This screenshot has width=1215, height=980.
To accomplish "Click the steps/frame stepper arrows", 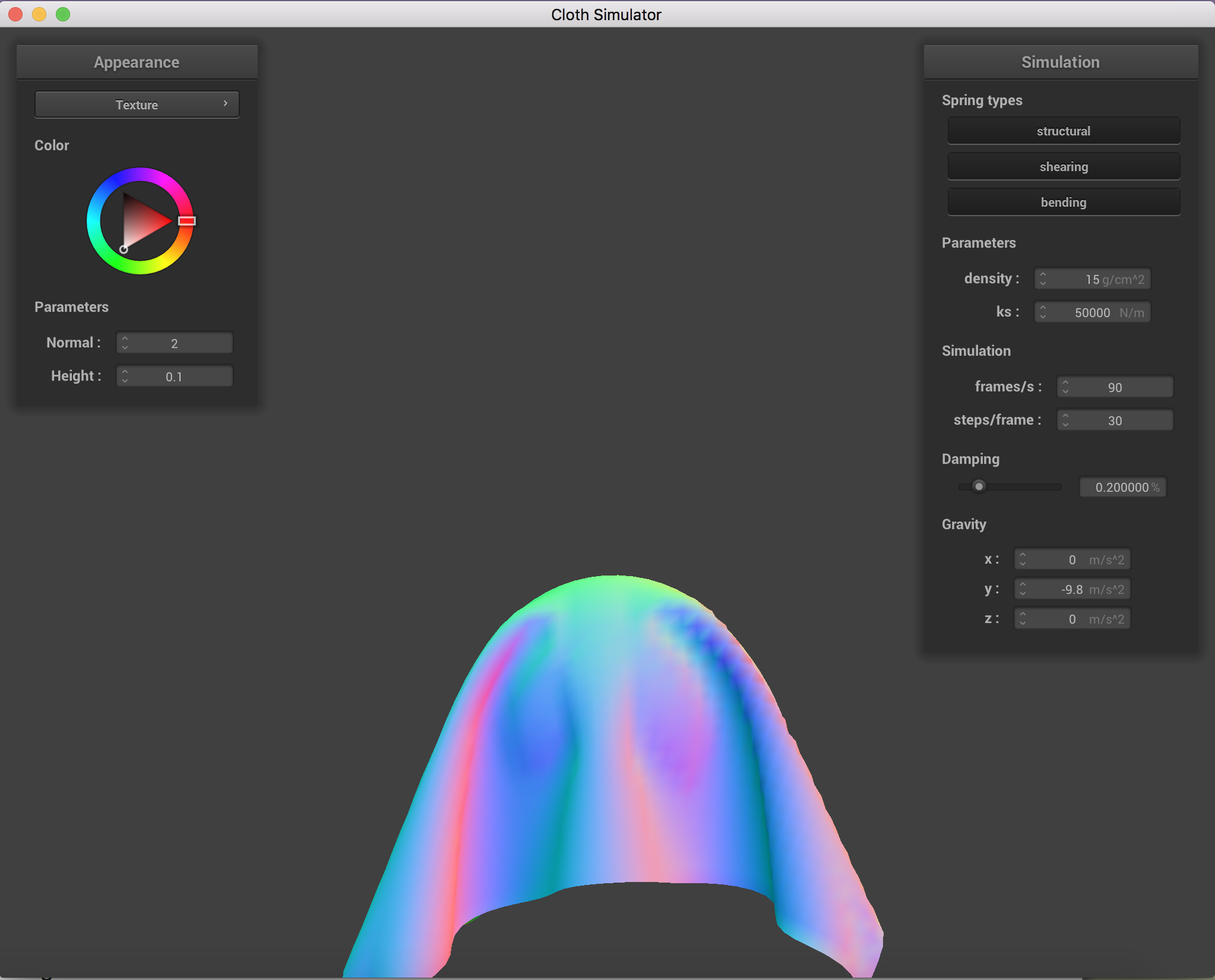I will coord(1065,420).
